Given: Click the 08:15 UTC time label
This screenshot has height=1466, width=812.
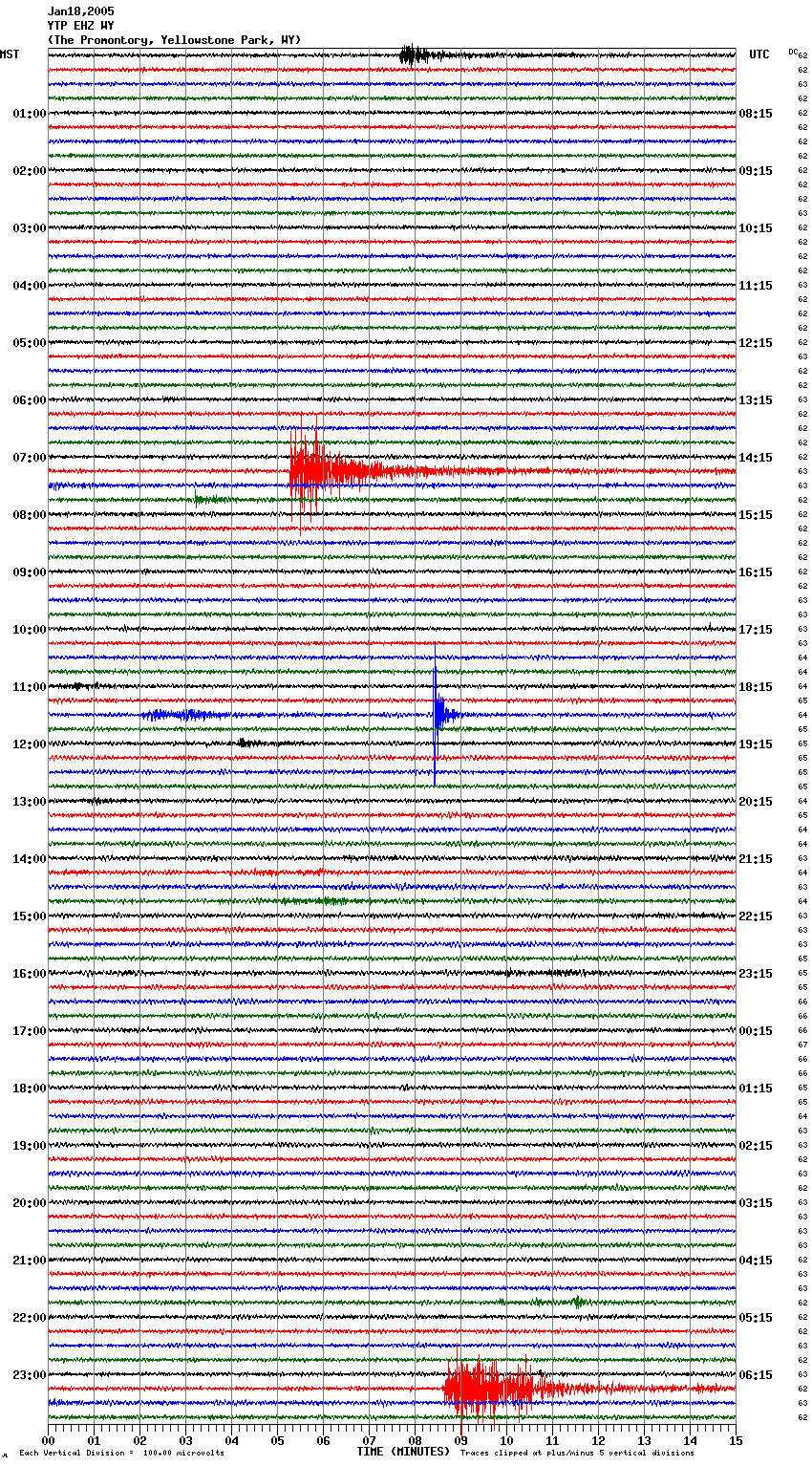Looking at the screenshot, I should tap(756, 114).
